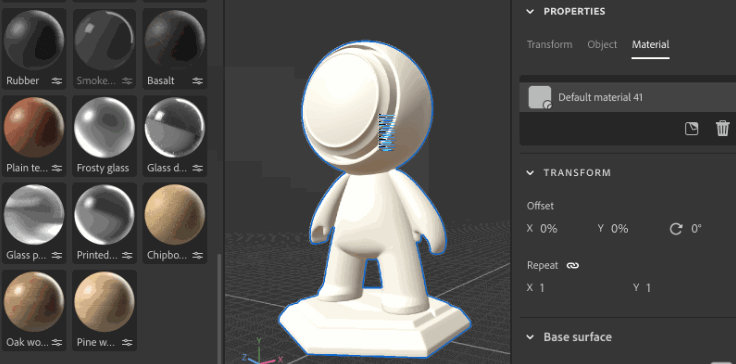Collapse the TRANSFORM section

530,173
